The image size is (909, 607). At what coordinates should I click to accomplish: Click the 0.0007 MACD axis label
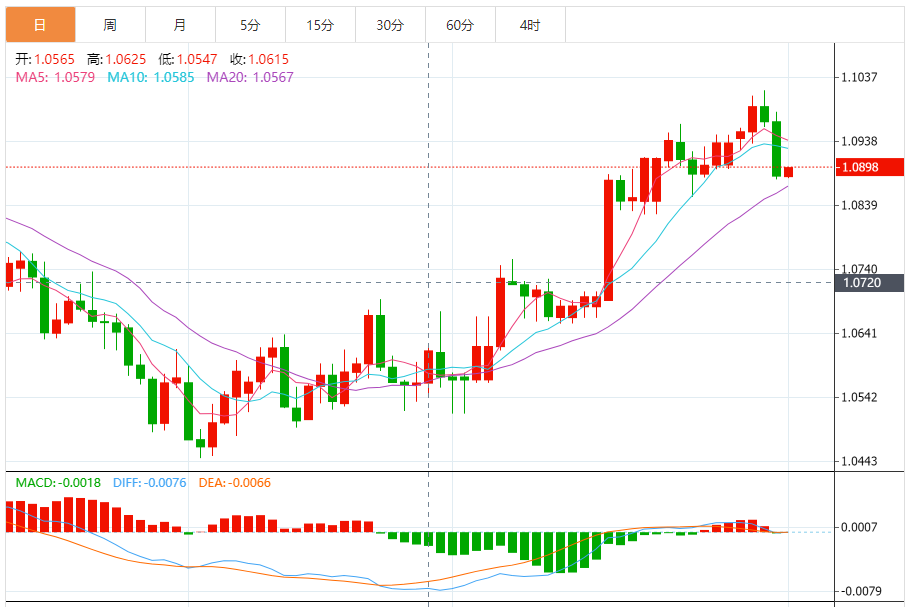pyautogui.click(x=859, y=527)
